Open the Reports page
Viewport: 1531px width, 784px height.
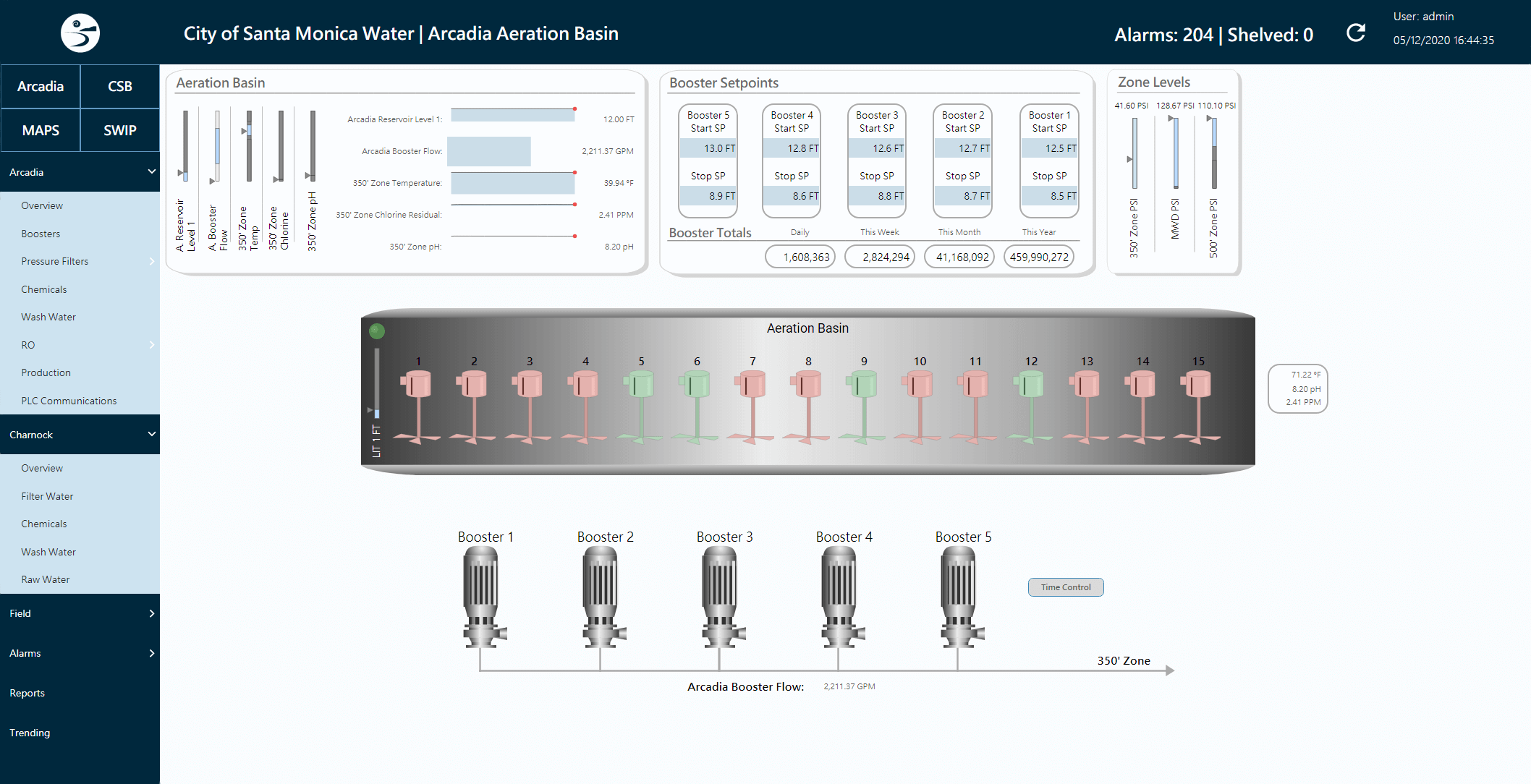80,693
